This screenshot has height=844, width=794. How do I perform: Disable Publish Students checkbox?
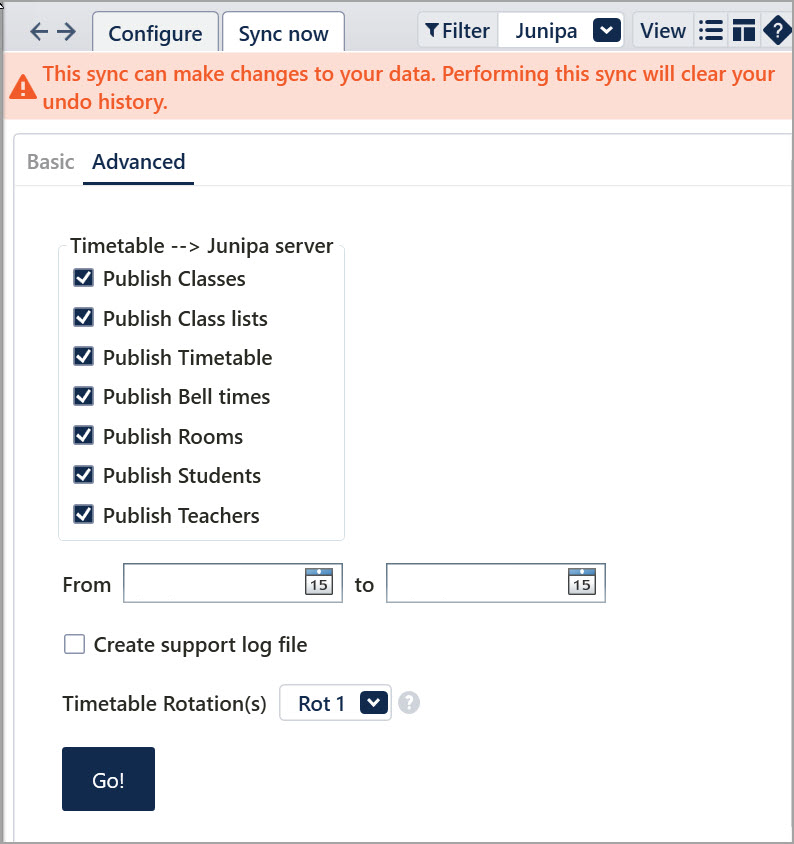tap(84, 475)
